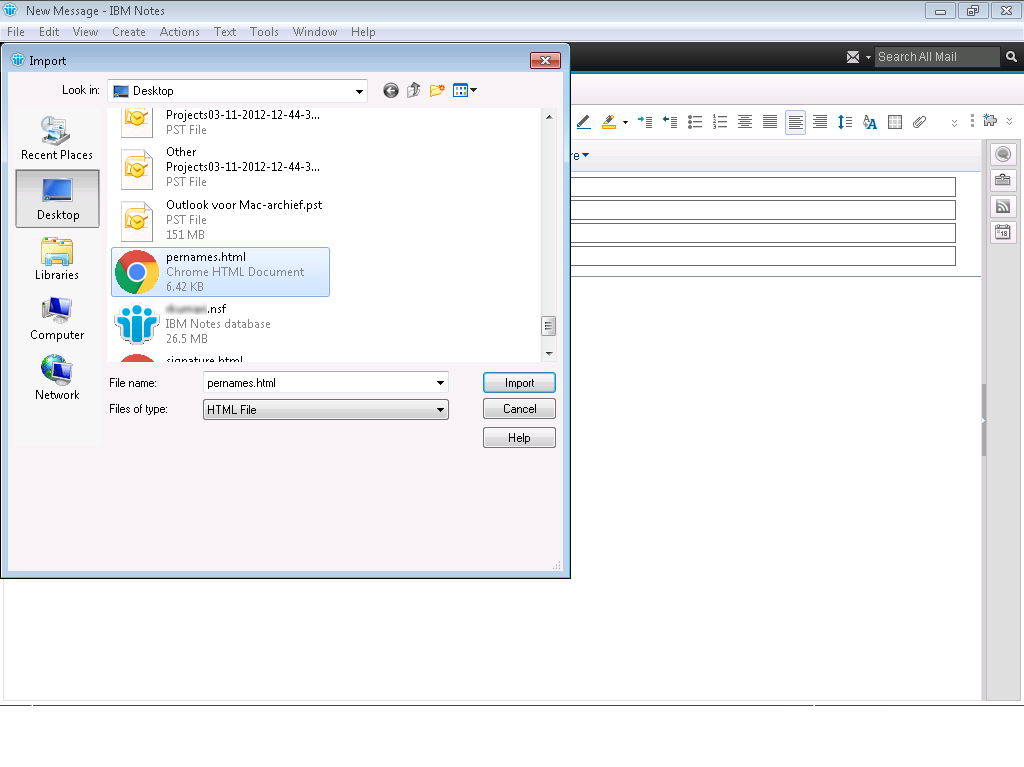Apply bulleted list formatting
Screen dimensions: 1024x767
[x=695, y=122]
